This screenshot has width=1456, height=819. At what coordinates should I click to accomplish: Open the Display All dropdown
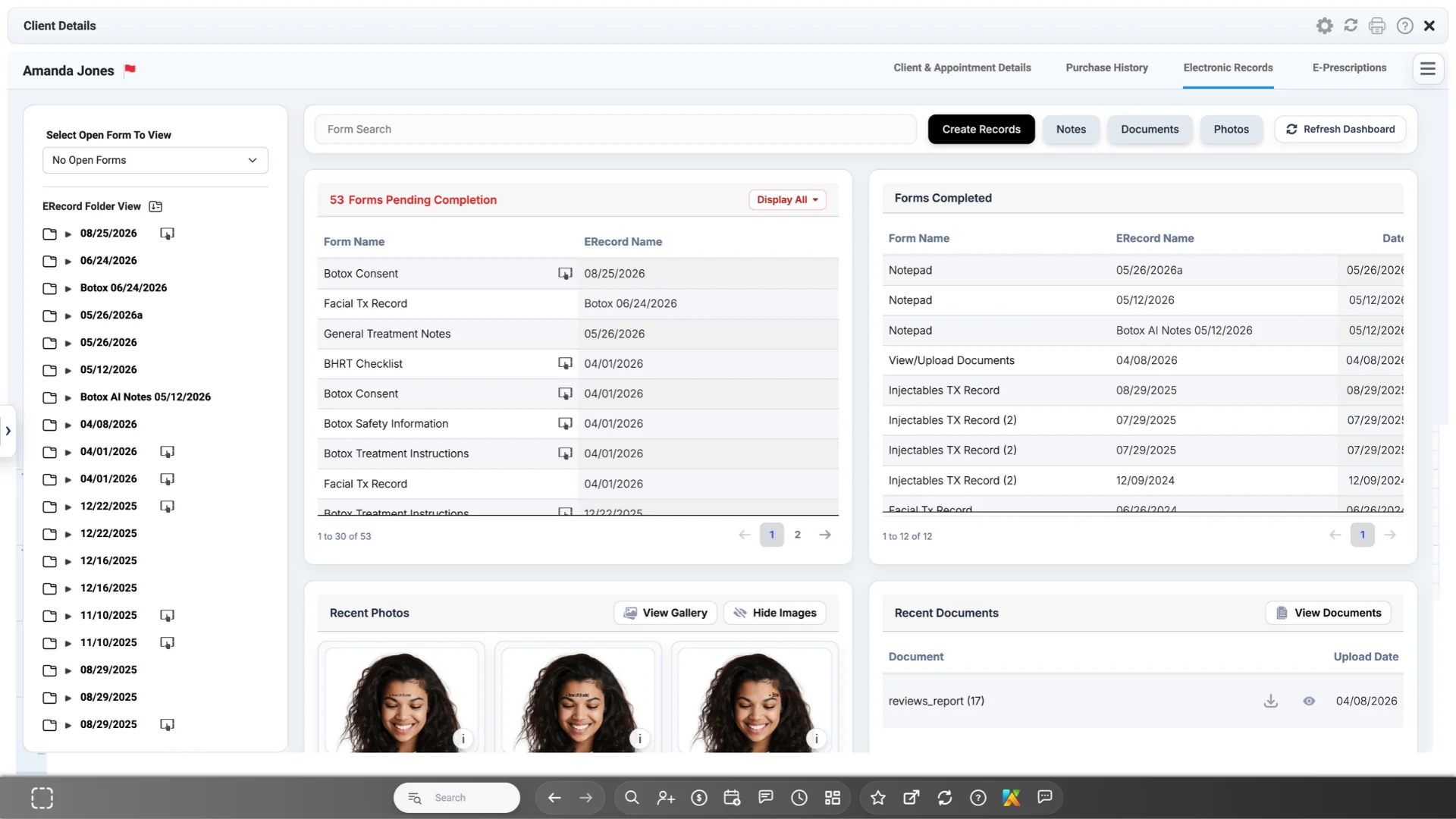(x=787, y=199)
